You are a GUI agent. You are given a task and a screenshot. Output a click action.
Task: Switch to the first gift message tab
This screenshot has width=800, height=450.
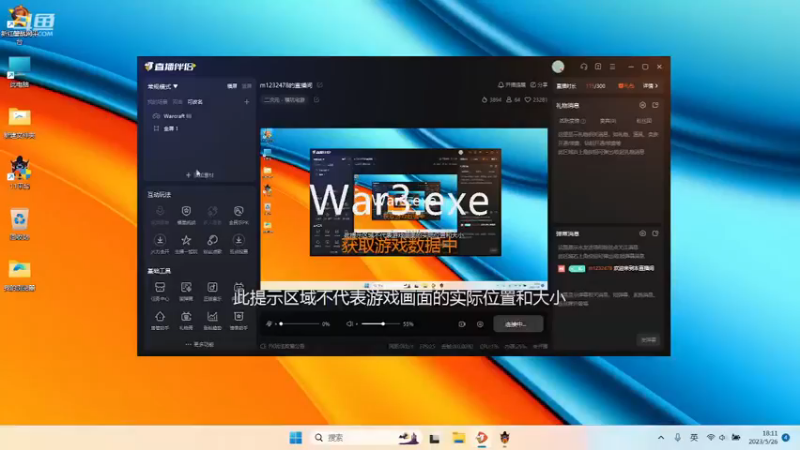572,121
